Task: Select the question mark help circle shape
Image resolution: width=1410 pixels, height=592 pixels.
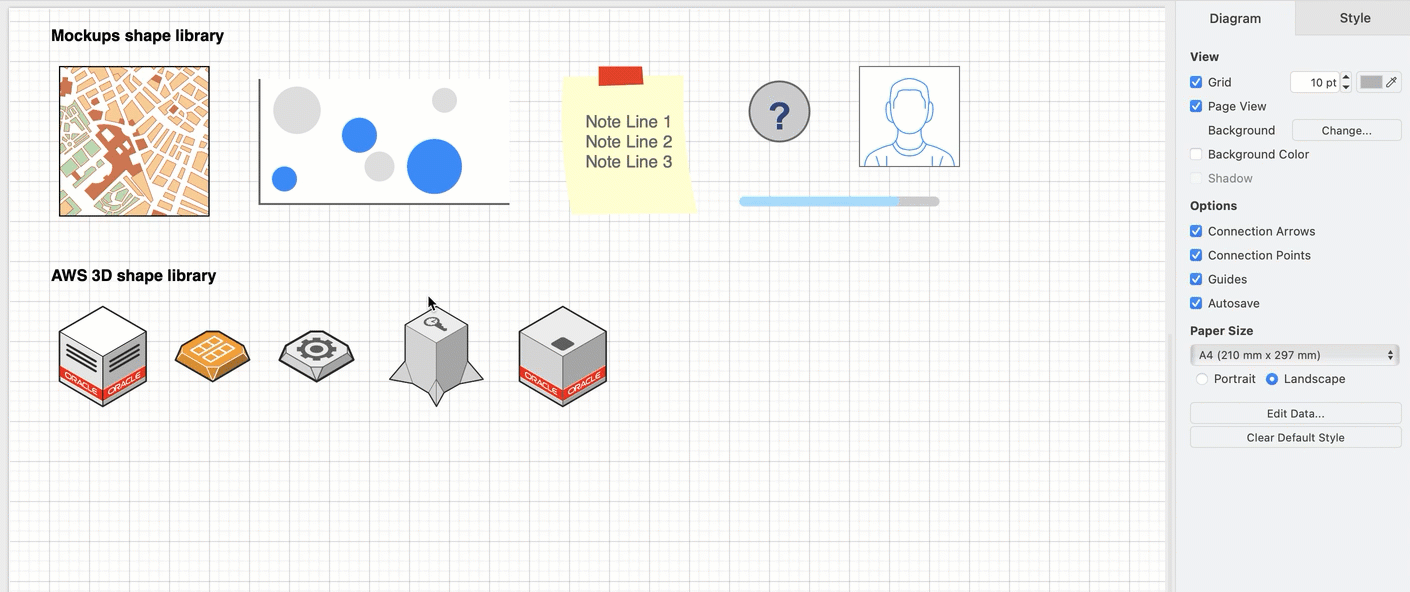Action: [x=779, y=111]
